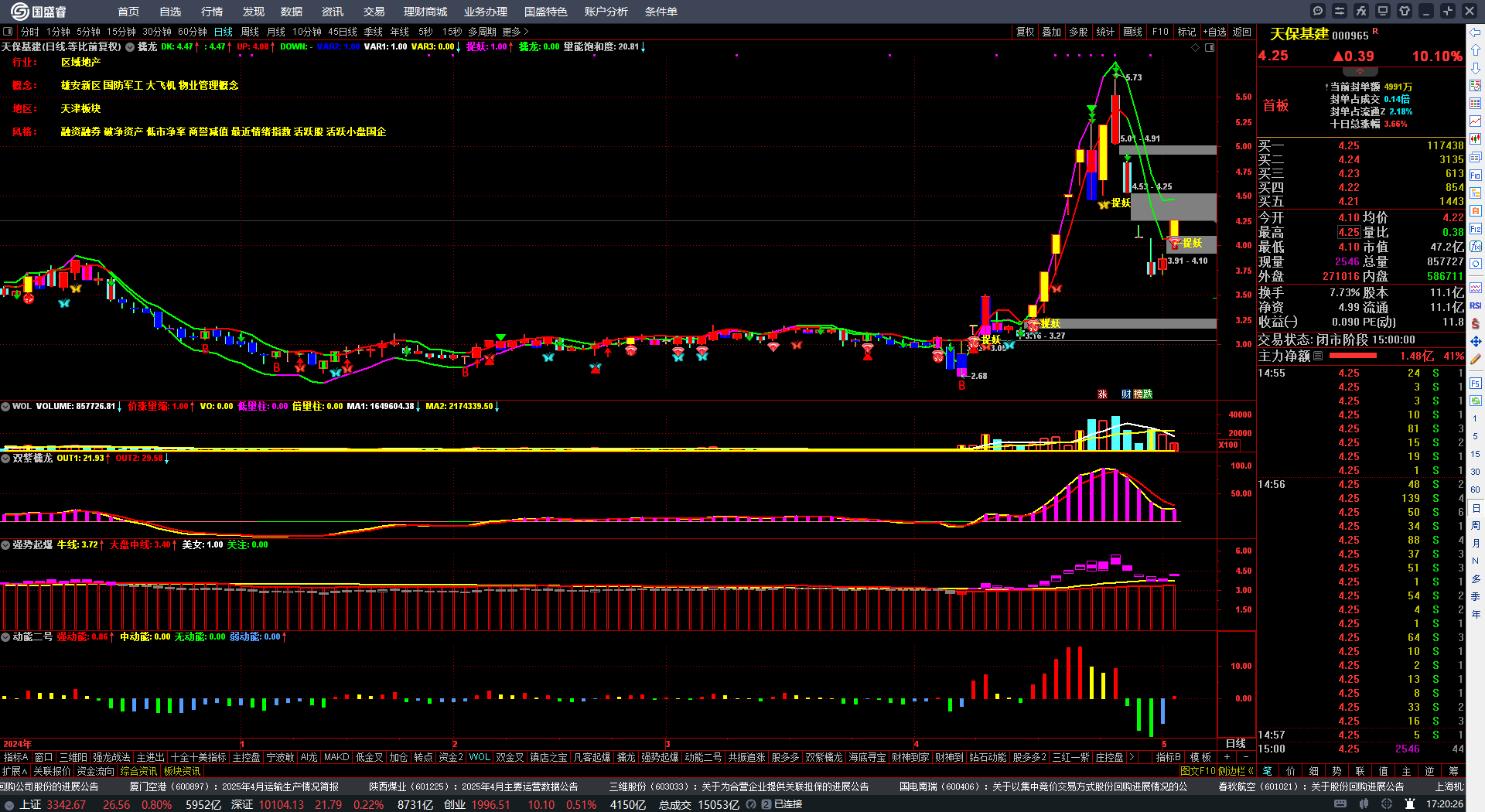Toggle 叠加 overlay option

[1051, 32]
